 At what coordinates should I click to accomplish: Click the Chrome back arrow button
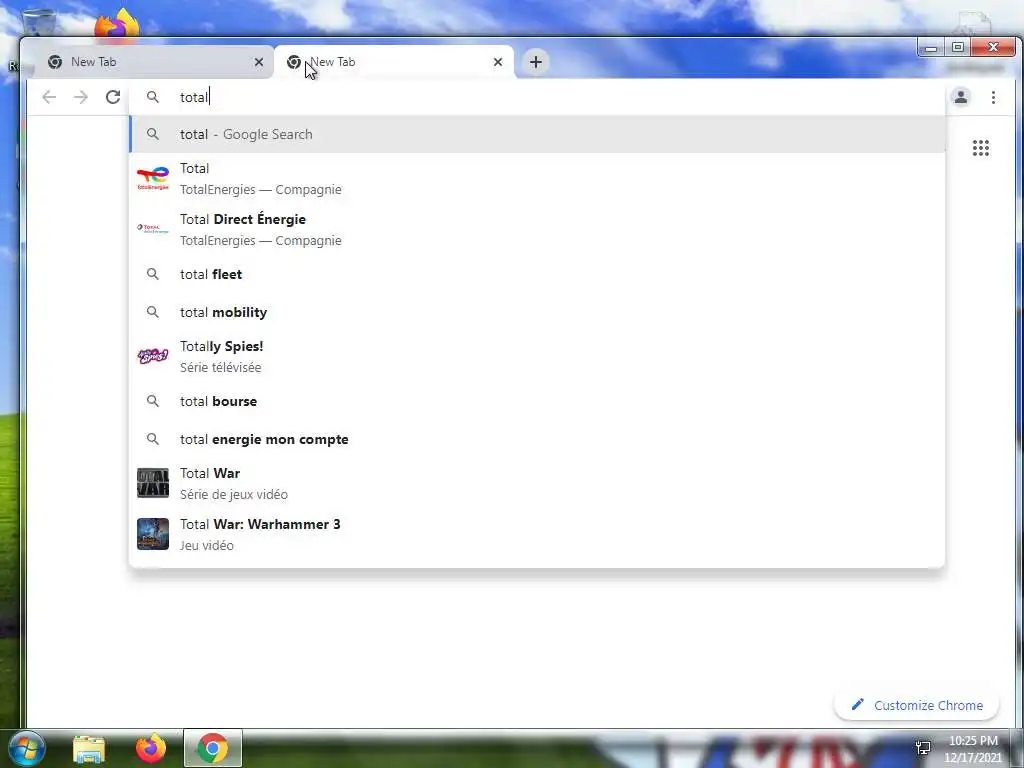click(49, 97)
